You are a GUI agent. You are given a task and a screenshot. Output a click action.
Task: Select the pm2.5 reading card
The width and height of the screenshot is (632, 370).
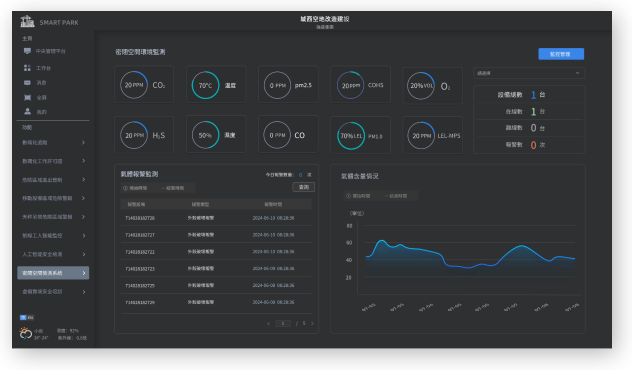click(x=288, y=85)
